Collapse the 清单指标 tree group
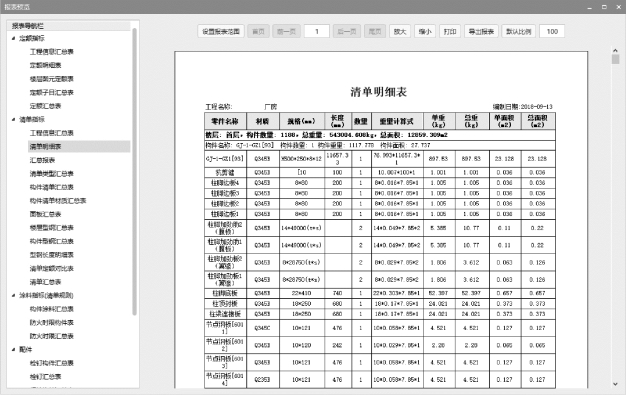The height and width of the screenshot is (395, 626). pyautogui.click(x=14, y=119)
